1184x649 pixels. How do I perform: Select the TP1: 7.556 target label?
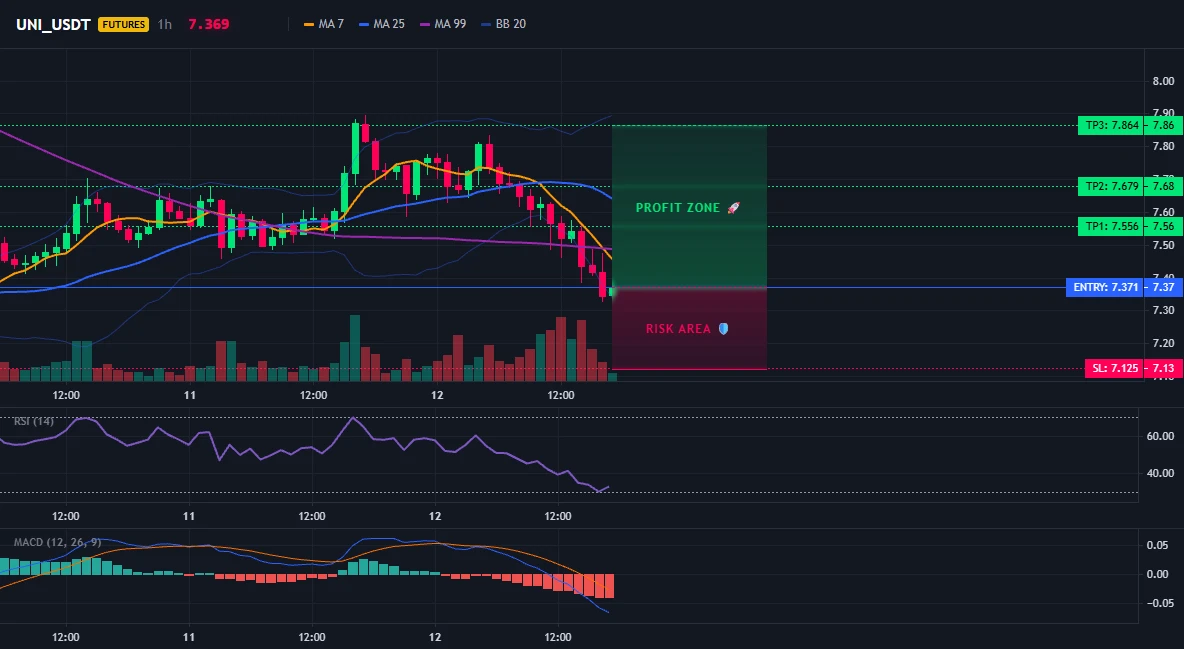coord(1112,227)
